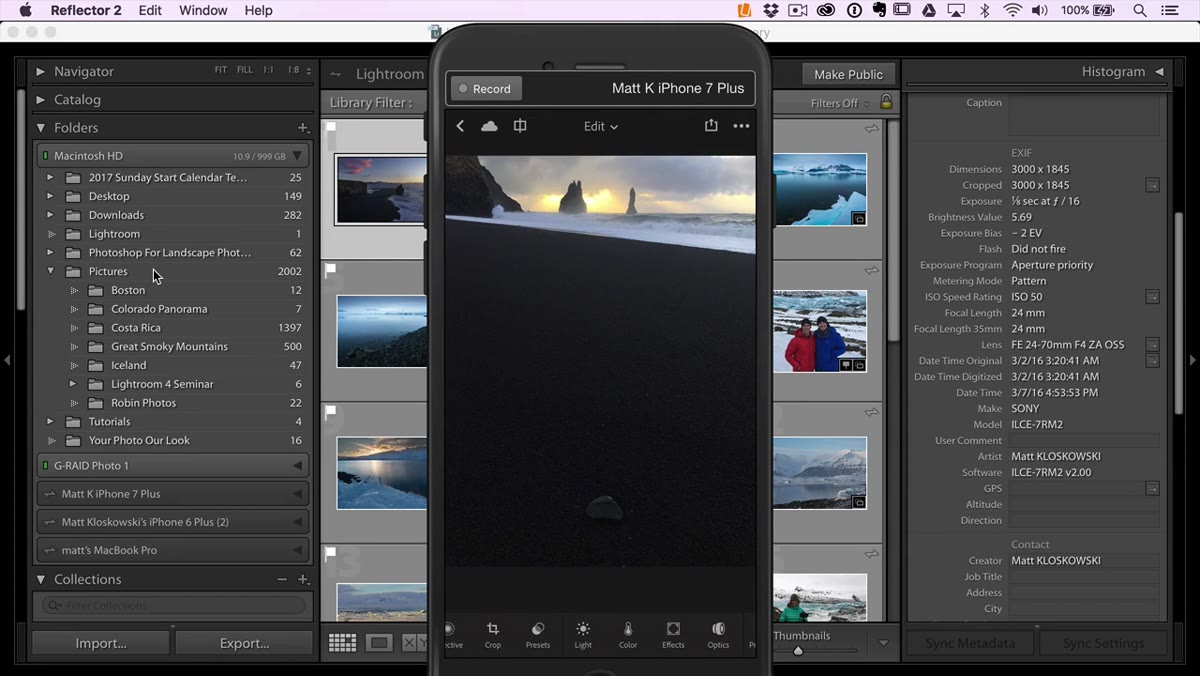Tap the cloud sync icon on the phone
The width and height of the screenshot is (1200, 676).
489,126
